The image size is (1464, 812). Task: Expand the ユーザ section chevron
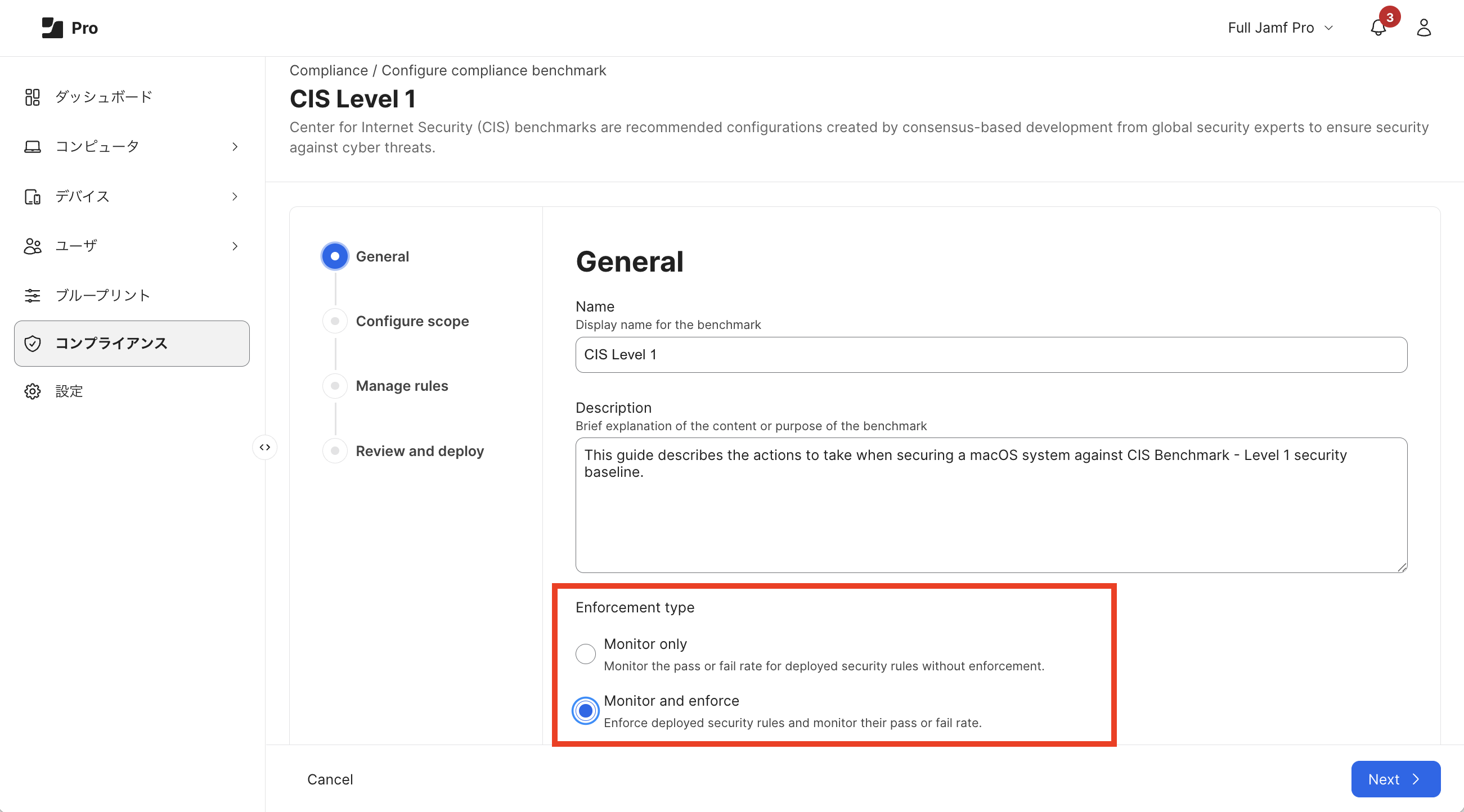pos(235,246)
